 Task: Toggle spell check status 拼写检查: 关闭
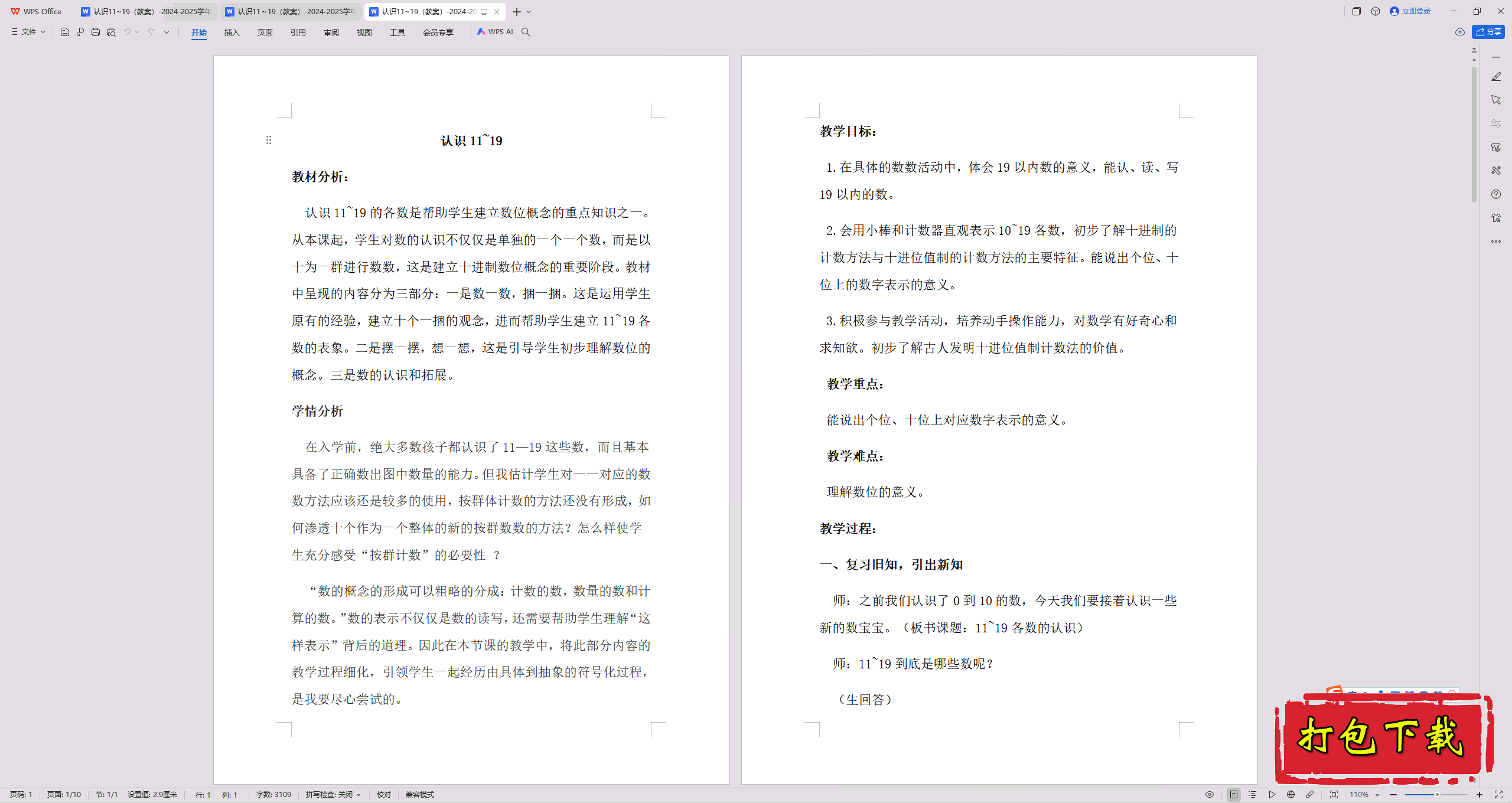333,795
